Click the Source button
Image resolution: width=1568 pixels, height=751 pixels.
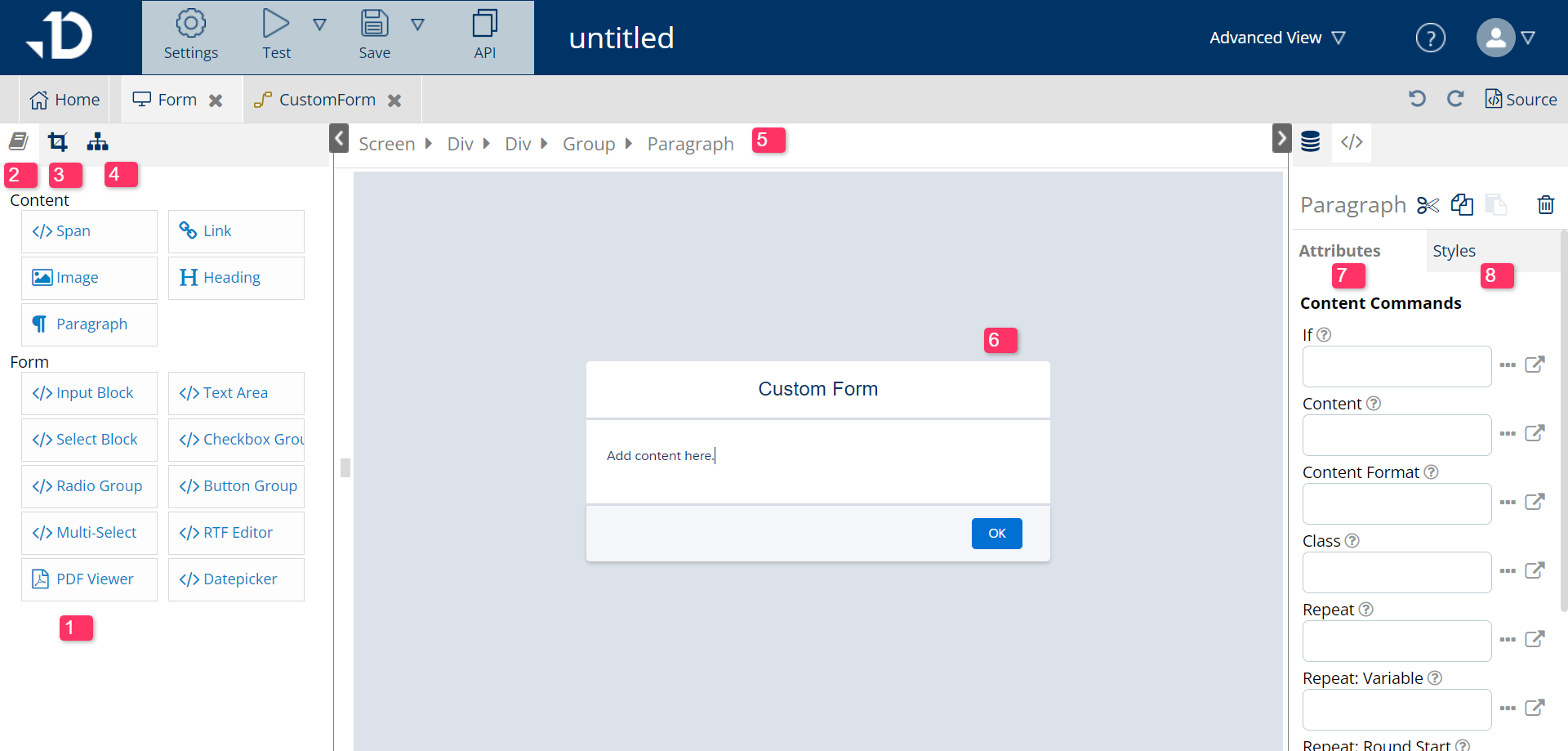click(x=1521, y=99)
